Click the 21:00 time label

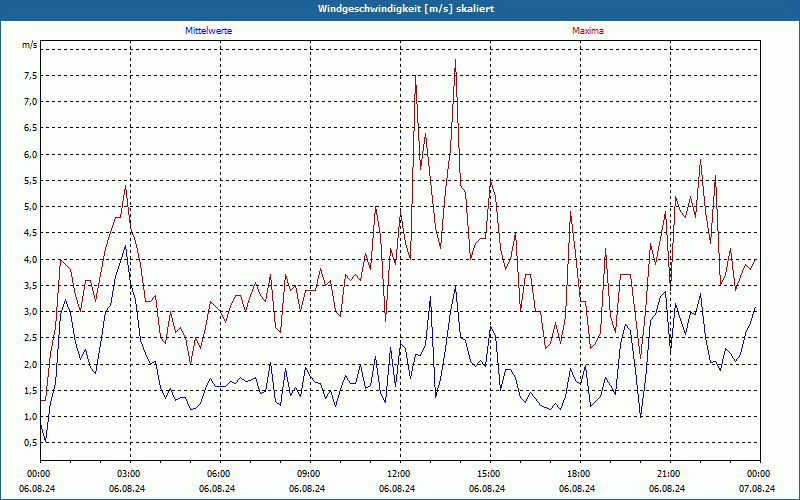(670, 474)
